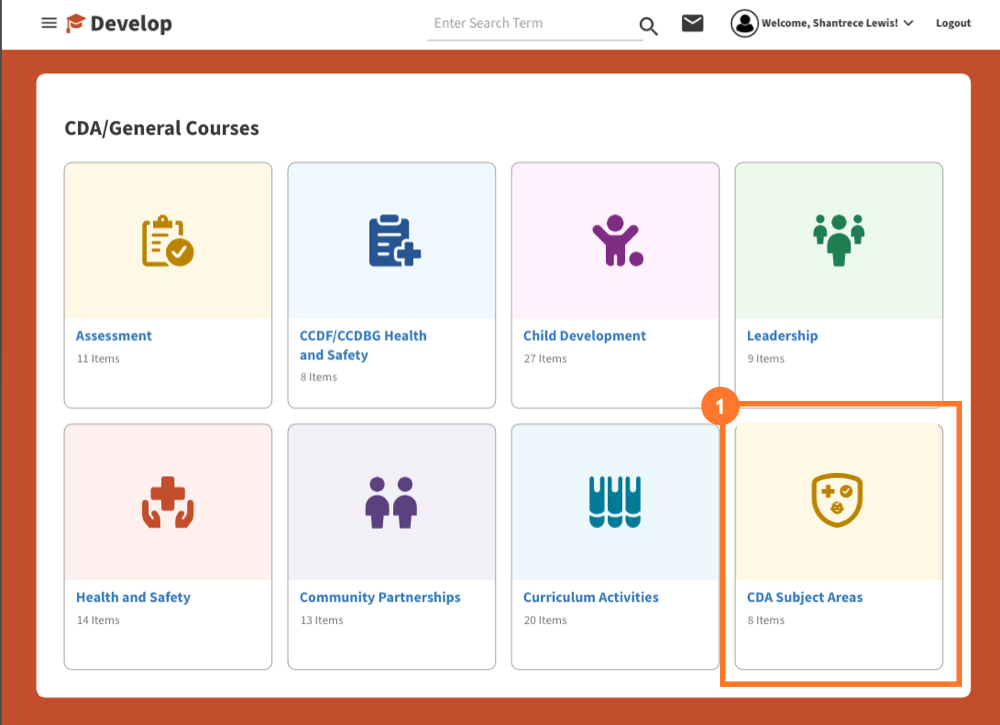Open the Leadership course card
This screenshot has height=725, width=1000.
pyautogui.click(x=782, y=335)
